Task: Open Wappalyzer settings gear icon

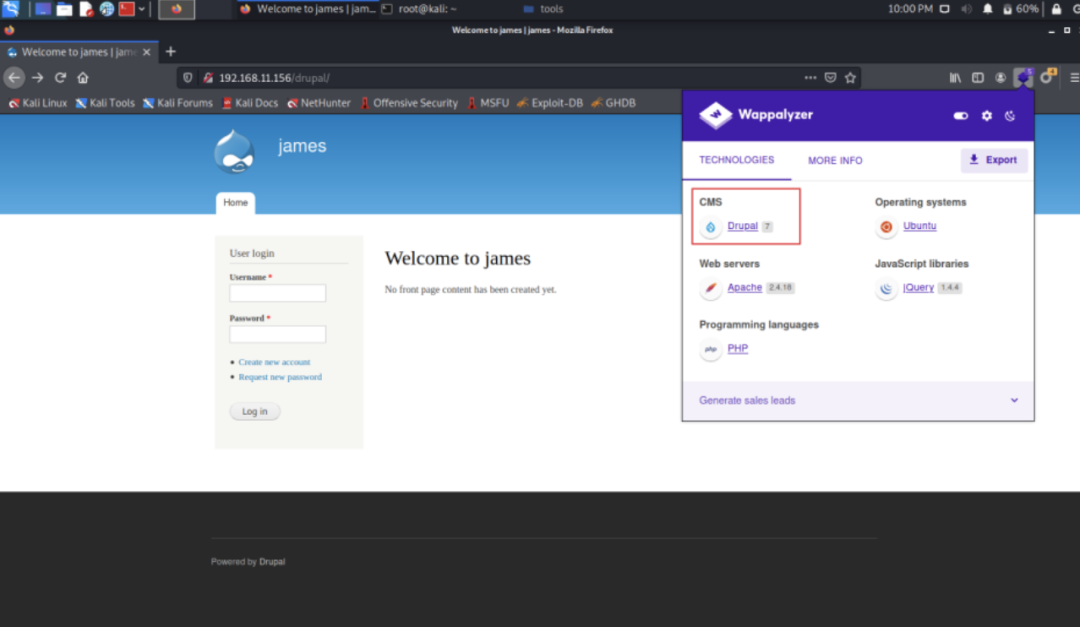Action: [987, 116]
